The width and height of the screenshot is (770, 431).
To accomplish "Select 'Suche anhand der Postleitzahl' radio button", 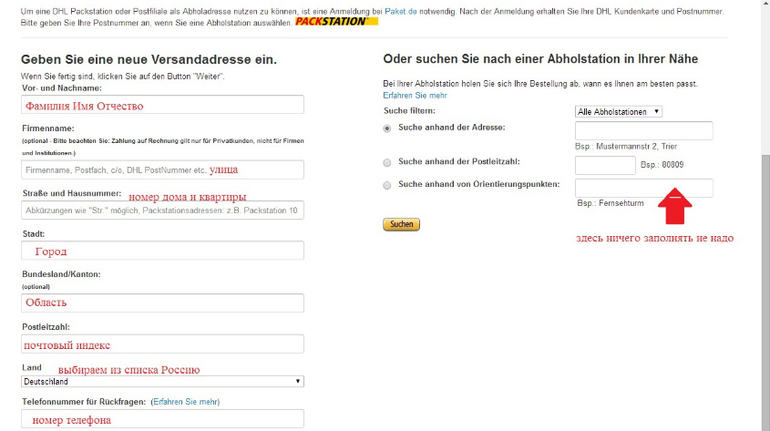I will click(x=388, y=162).
